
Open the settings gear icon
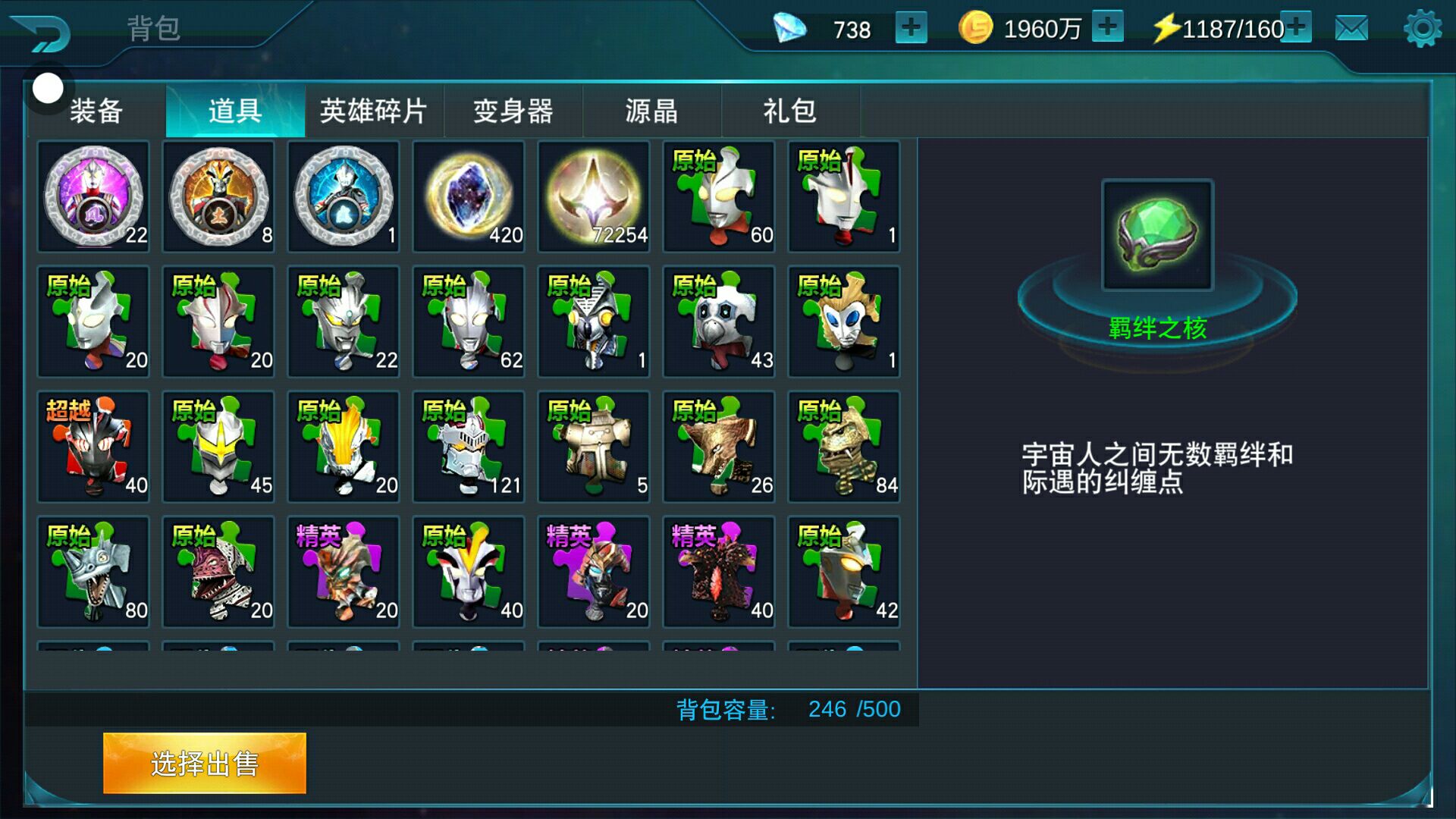1423,29
